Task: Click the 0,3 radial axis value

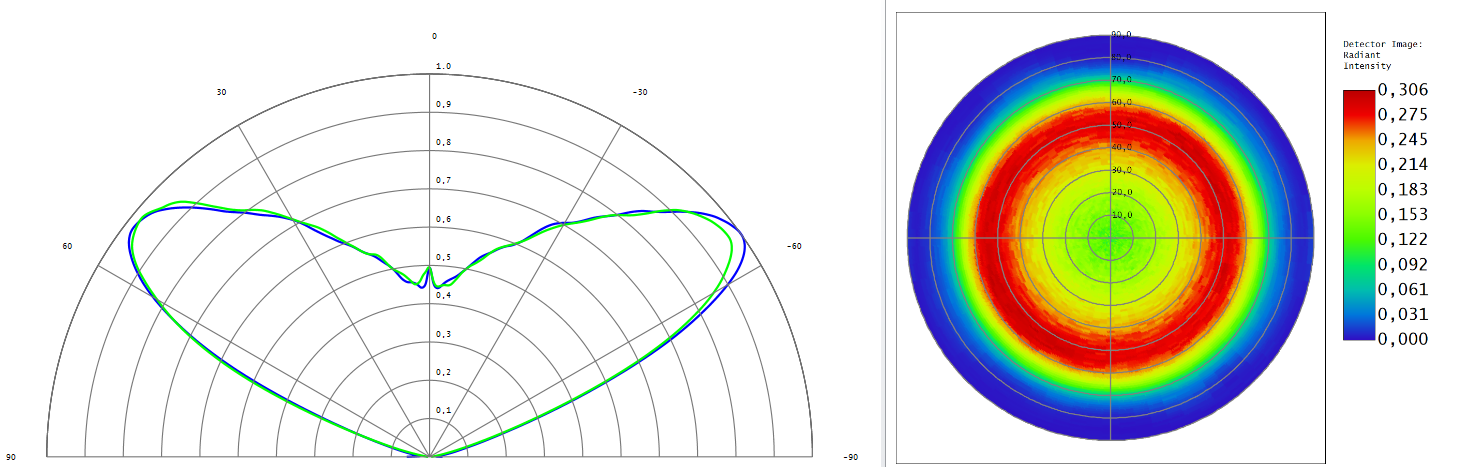Action: (443, 334)
